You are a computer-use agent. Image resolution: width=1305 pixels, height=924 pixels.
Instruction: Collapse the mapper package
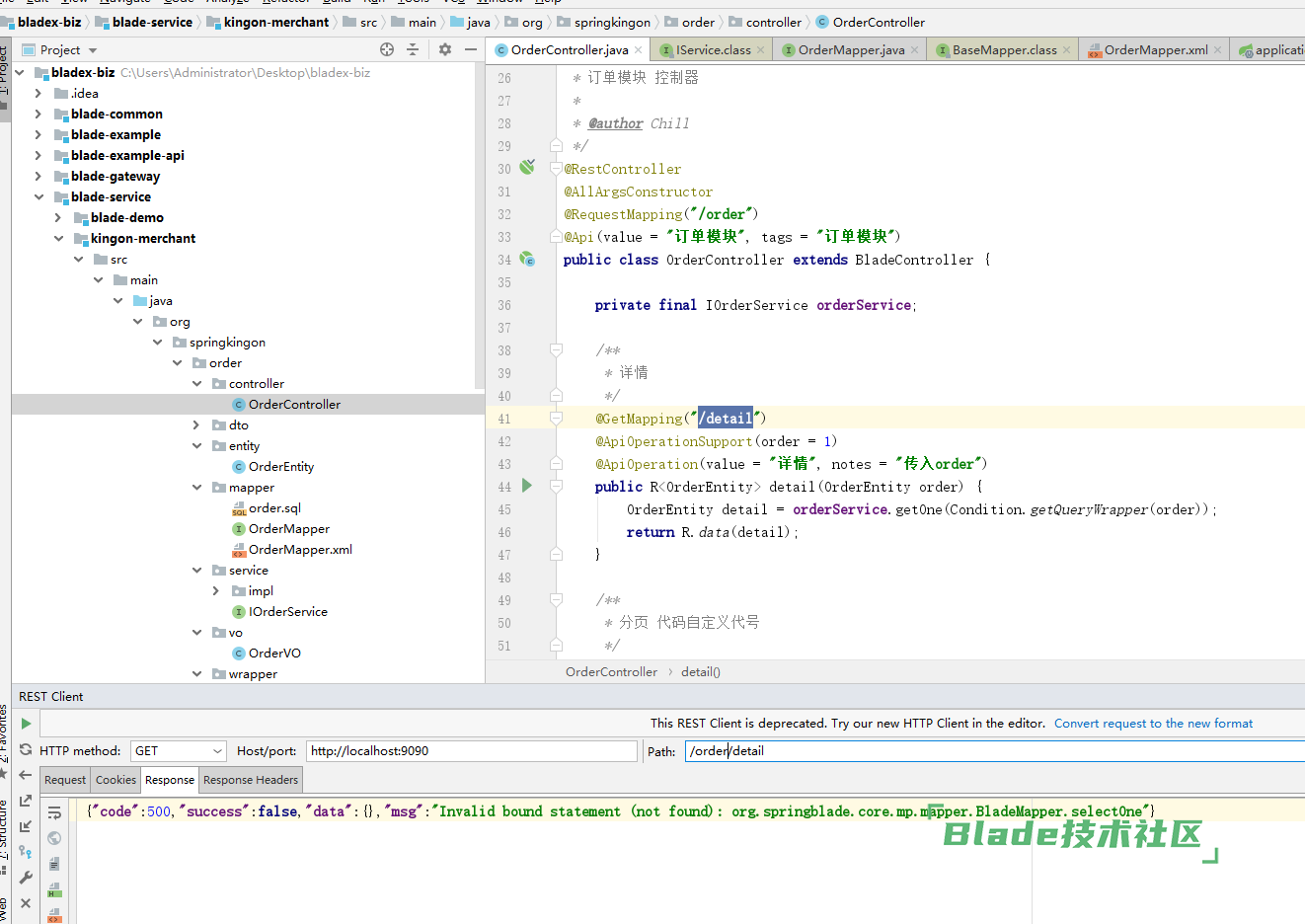[x=196, y=487]
